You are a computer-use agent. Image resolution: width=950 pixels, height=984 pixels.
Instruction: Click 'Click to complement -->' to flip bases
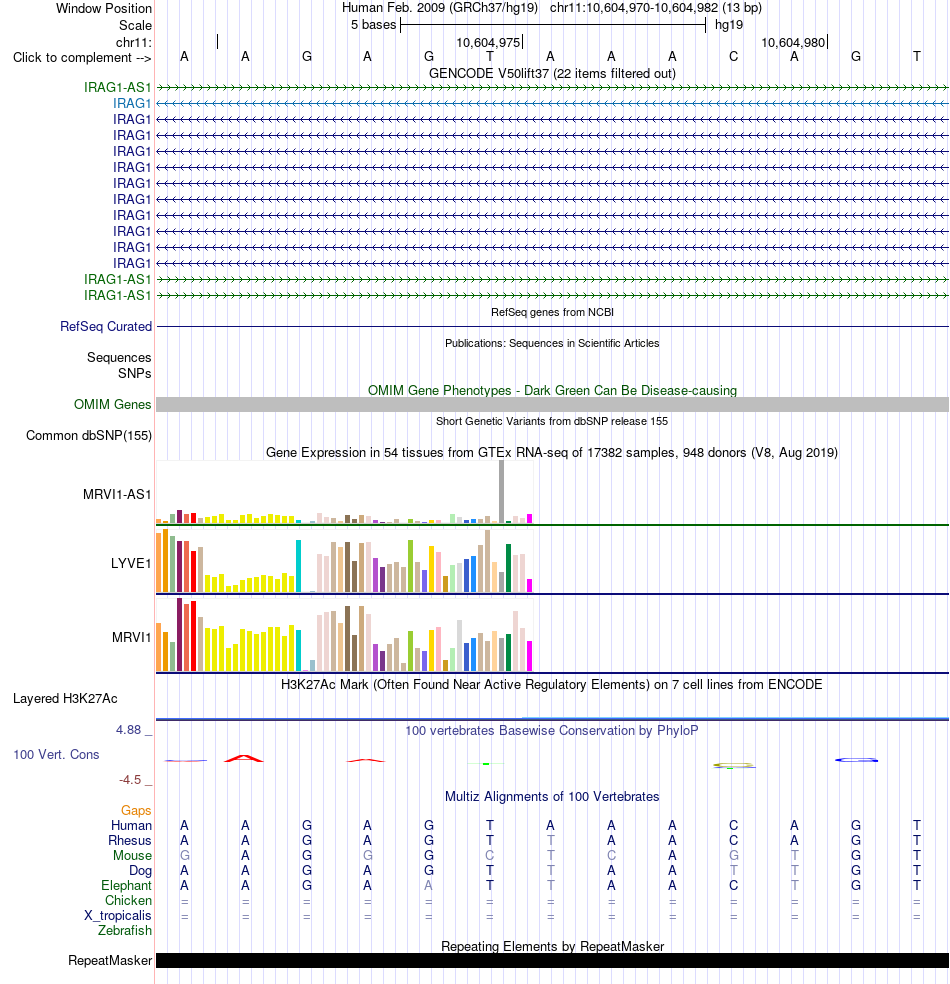pos(82,57)
